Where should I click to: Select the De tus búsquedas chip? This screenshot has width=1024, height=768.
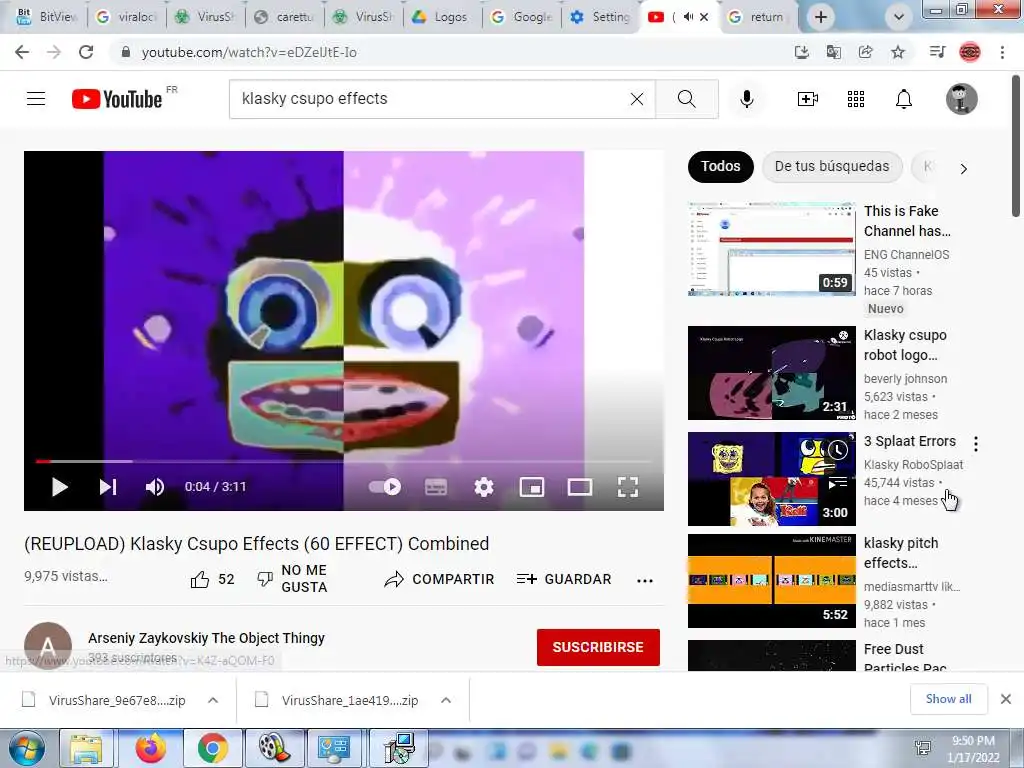(832, 167)
